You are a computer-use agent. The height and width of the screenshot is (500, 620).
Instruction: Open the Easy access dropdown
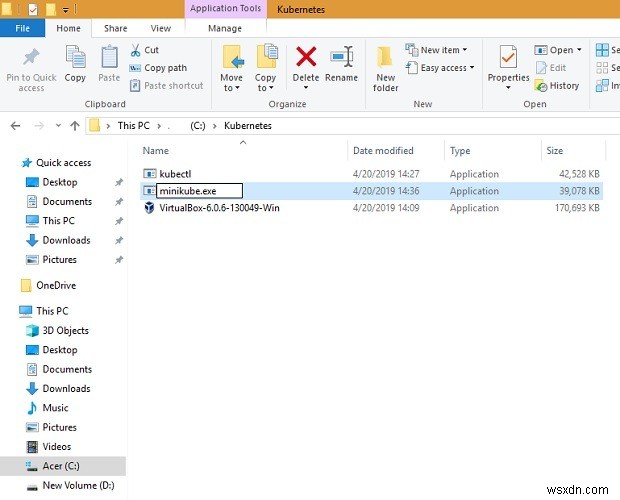pyautogui.click(x=440, y=68)
